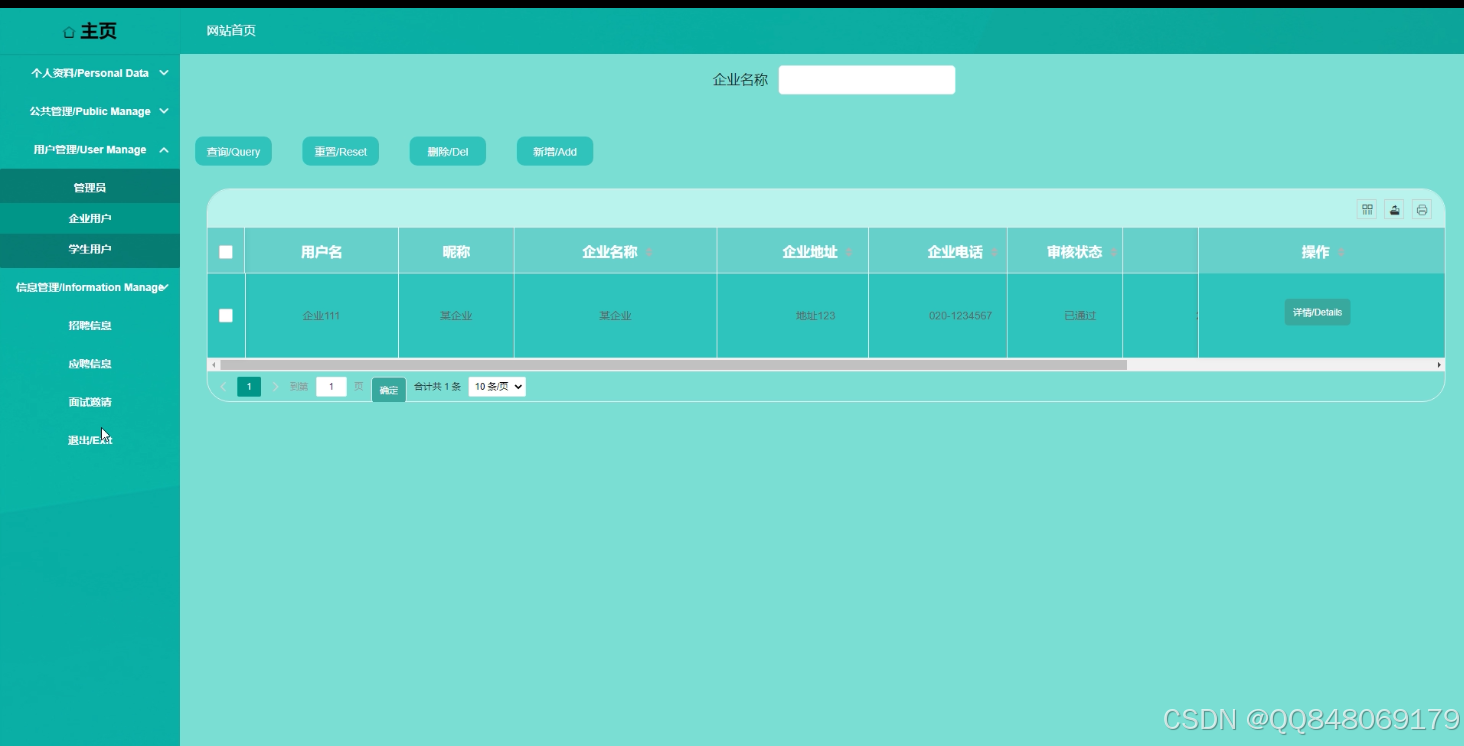
Task: Open the export/download icon above the table
Action: pyautogui.click(x=1395, y=210)
